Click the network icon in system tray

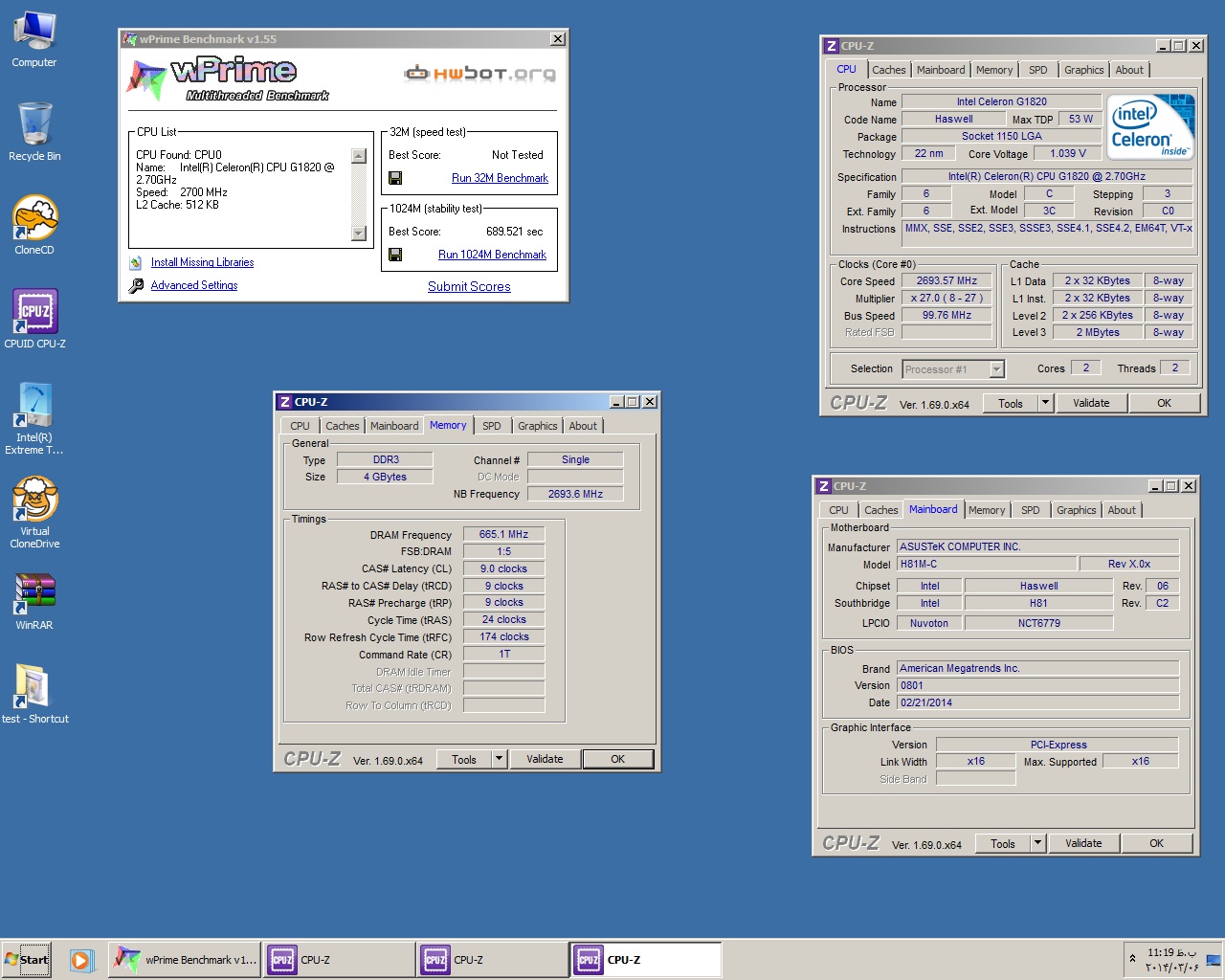[1214, 960]
